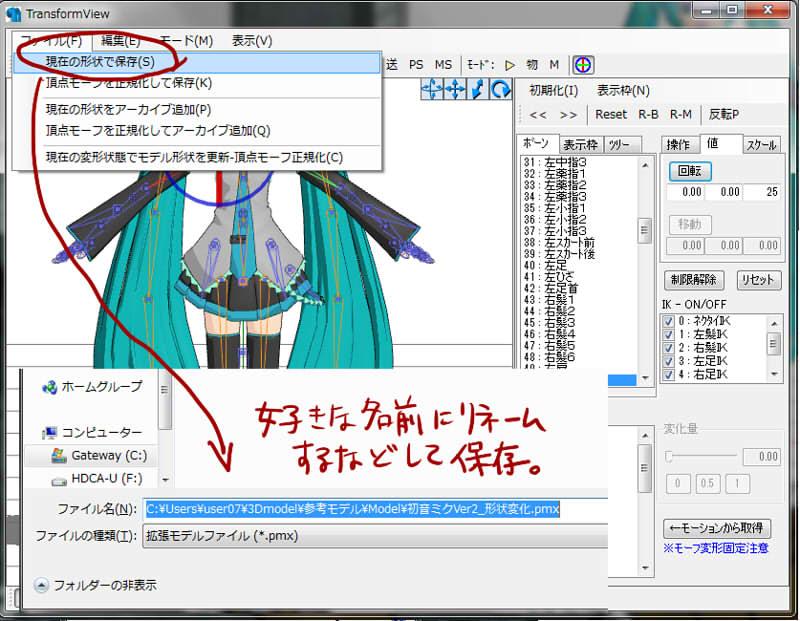Open the 表示(V) menu
The width and height of the screenshot is (800, 621).
click(252, 40)
